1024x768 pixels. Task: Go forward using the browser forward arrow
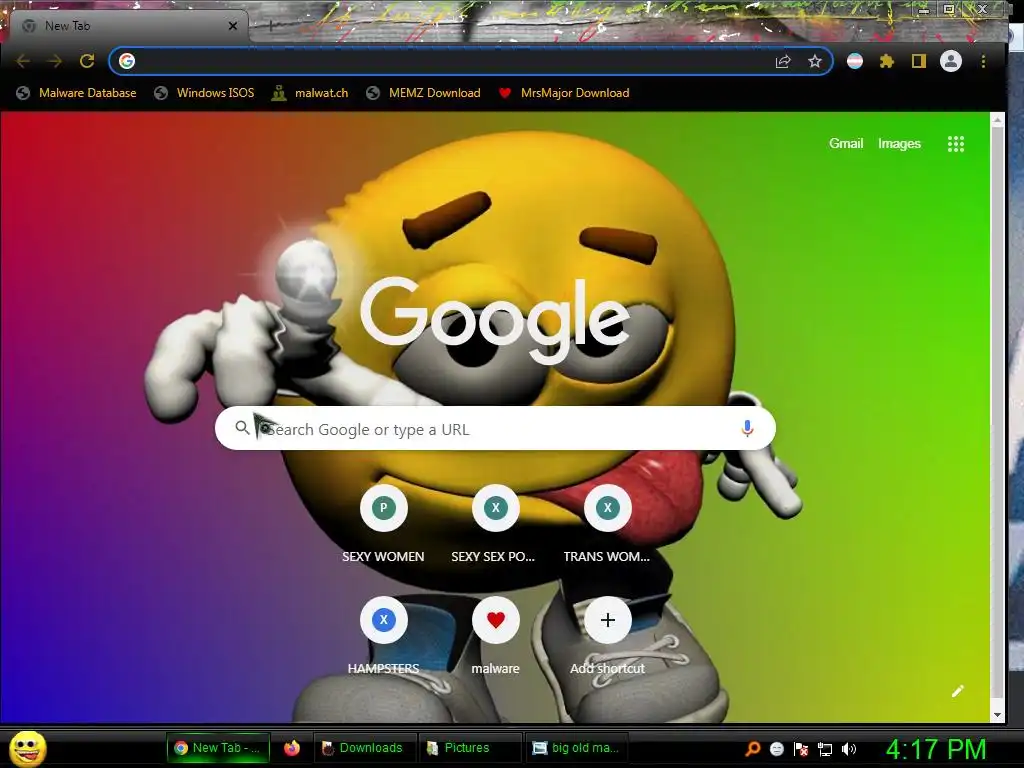[55, 61]
